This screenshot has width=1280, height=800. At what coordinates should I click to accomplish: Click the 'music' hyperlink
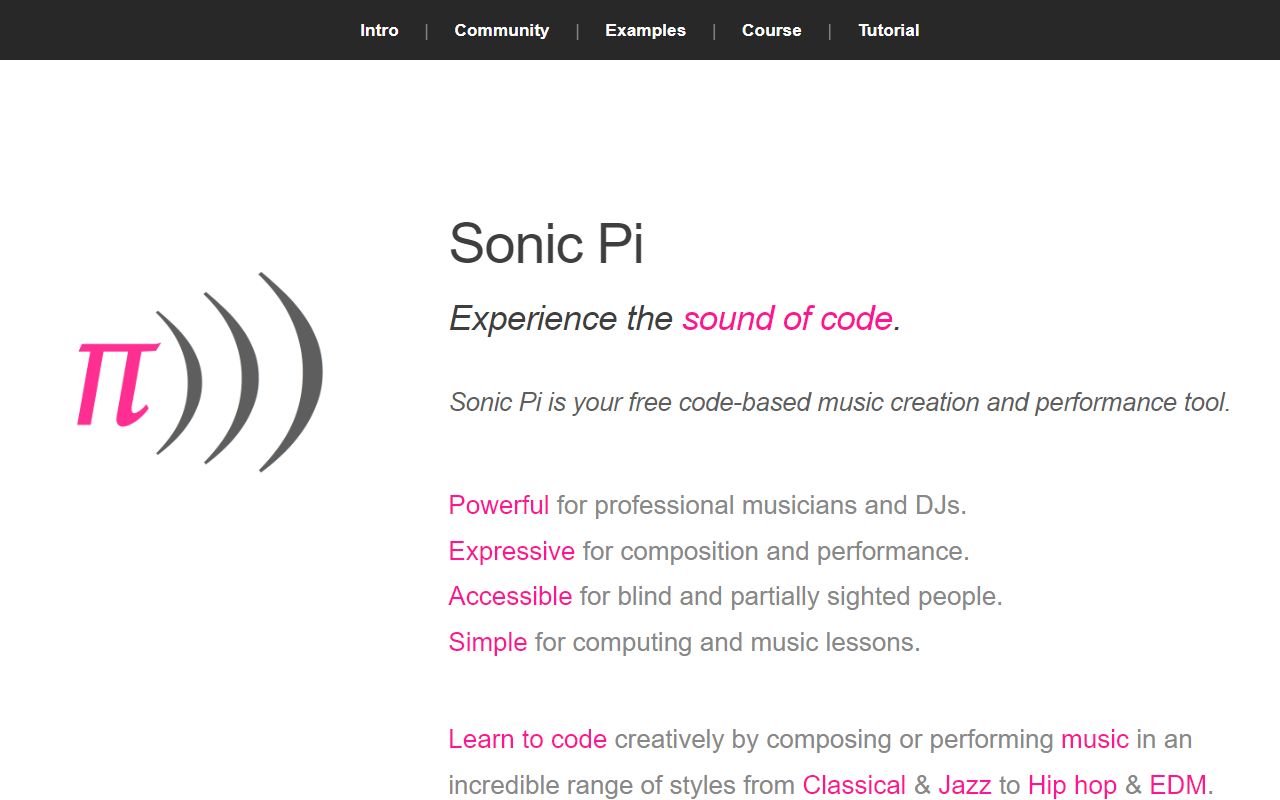coord(1095,740)
